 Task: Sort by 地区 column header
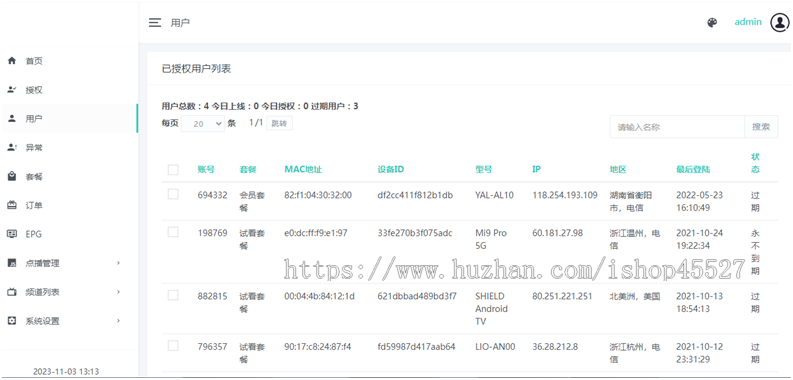click(x=619, y=170)
